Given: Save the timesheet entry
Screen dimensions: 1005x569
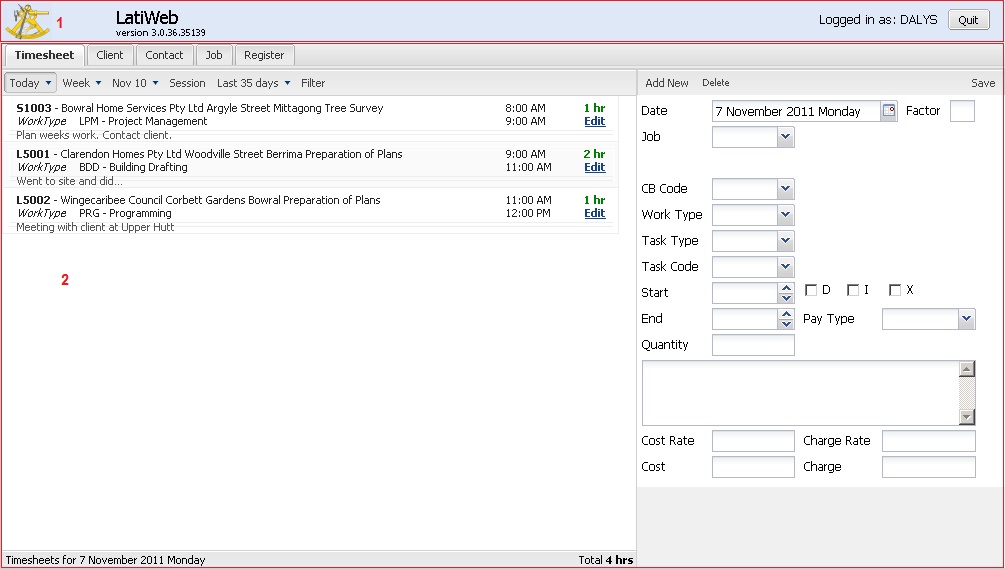Looking at the screenshot, I should tap(982, 83).
